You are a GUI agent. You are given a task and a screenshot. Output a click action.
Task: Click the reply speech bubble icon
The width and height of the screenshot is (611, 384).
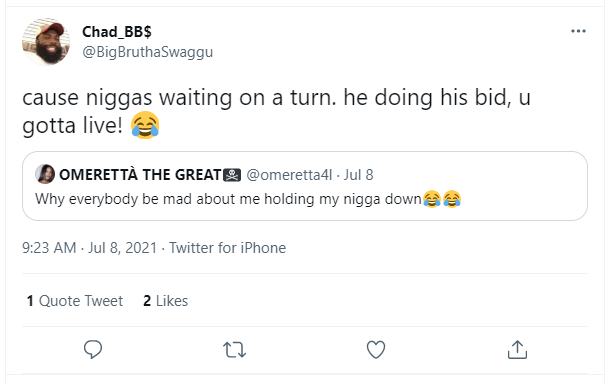click(93, 349)
